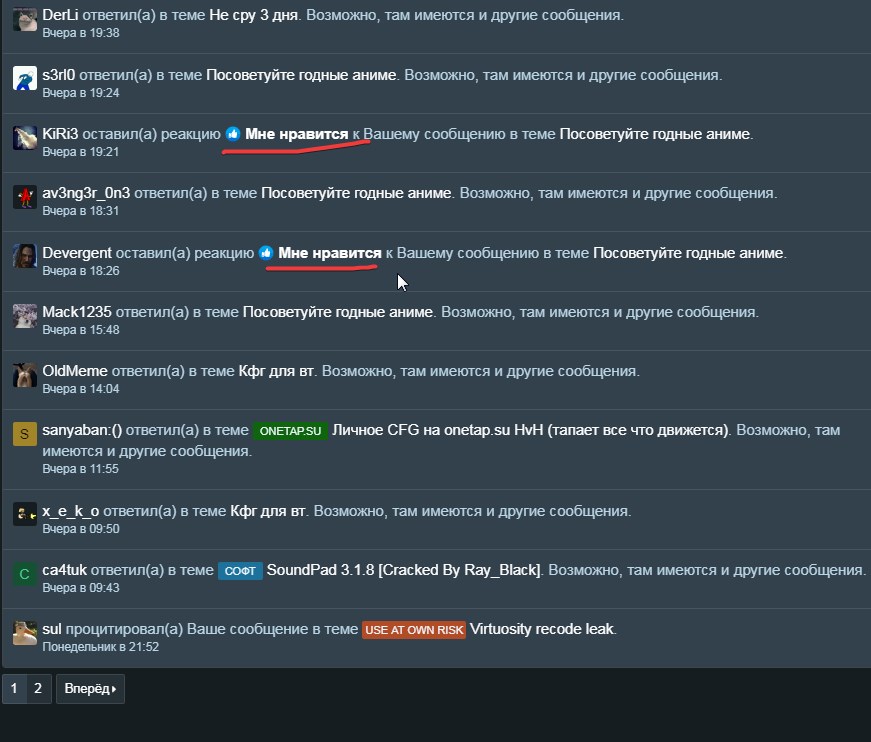The width and height of the screenshot is (871, 742).
Task: Open KiRi3's profile avatar
Action: click(x=24, y=138)
